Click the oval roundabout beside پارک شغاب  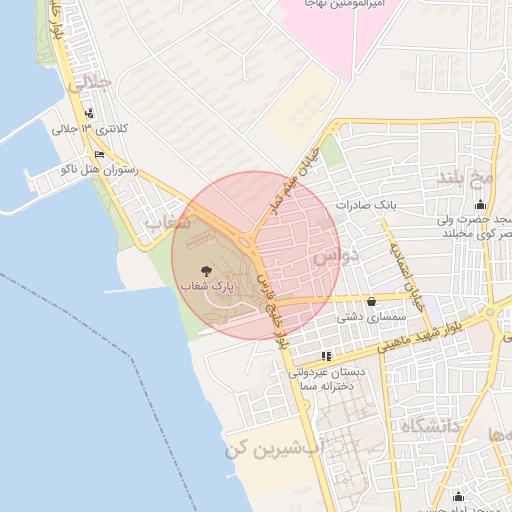click(x=245, y=242)
